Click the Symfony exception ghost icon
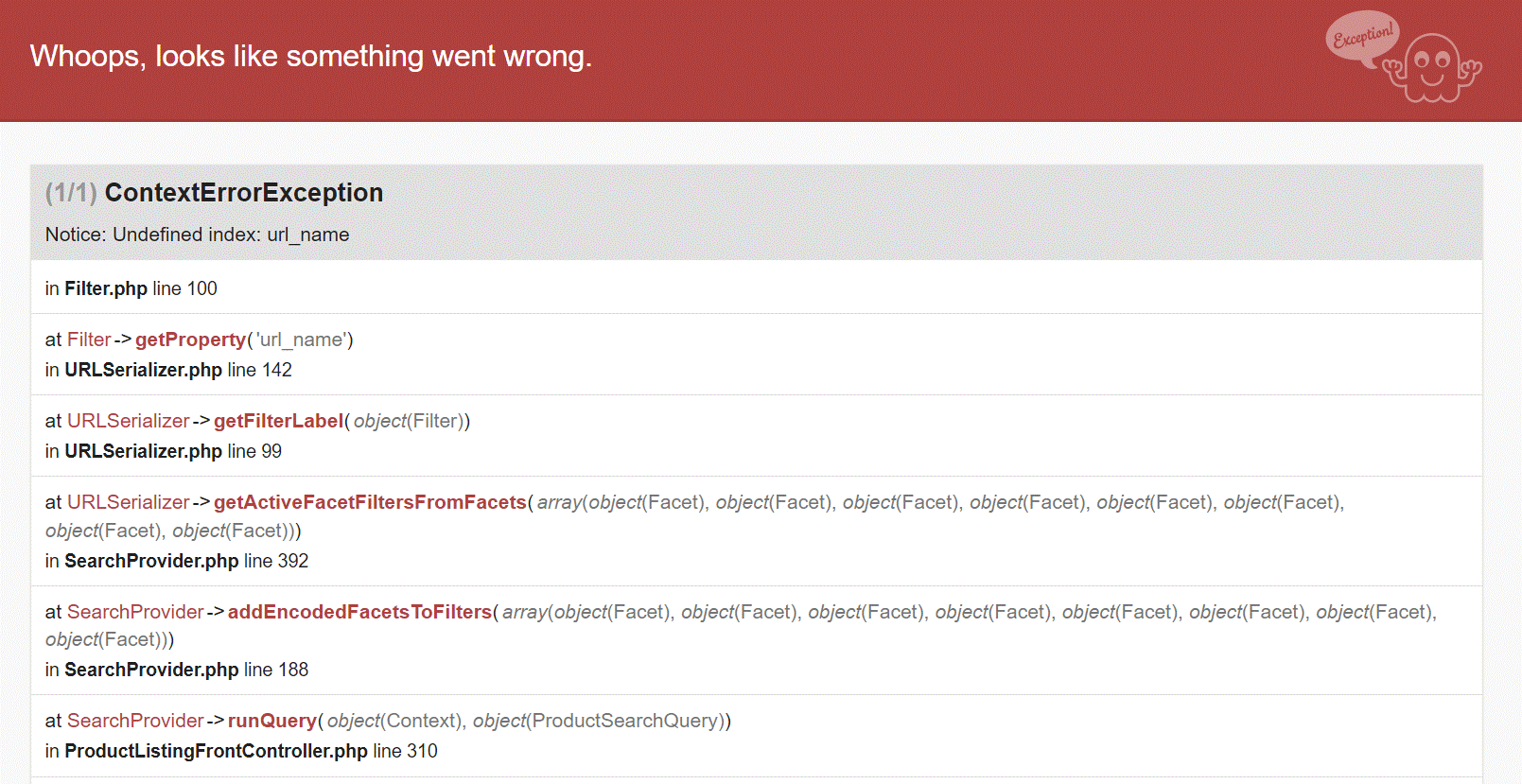This screenshot has width=1522, height=784. click(1433, 68)
